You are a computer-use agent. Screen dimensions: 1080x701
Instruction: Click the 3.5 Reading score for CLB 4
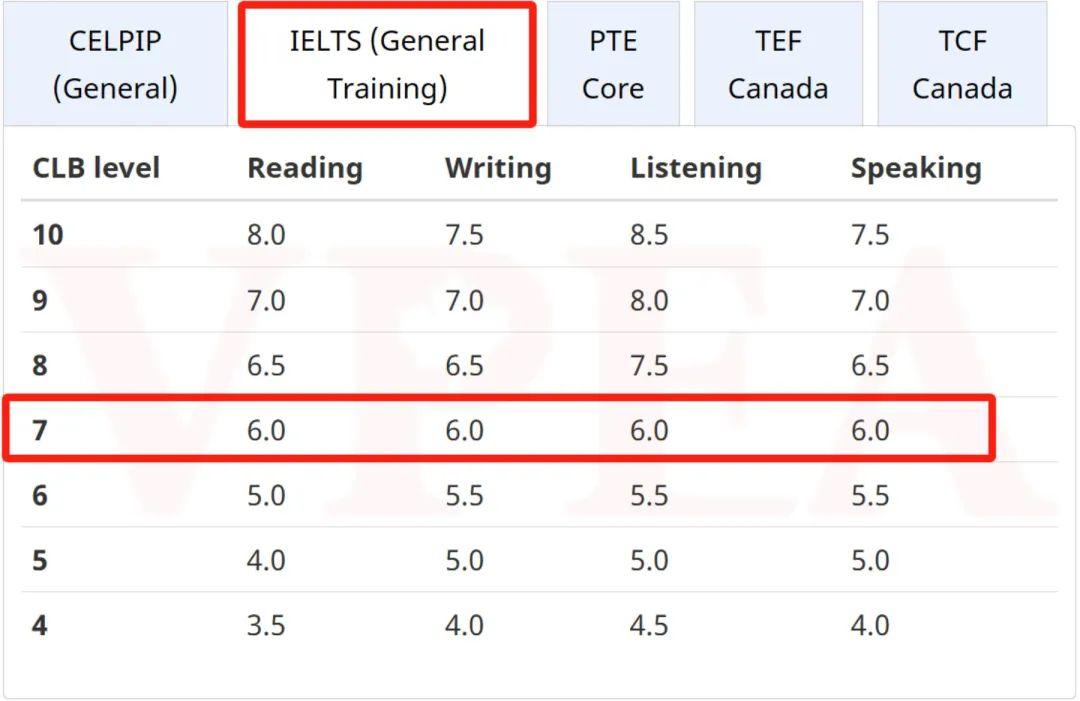click(266, 625)
